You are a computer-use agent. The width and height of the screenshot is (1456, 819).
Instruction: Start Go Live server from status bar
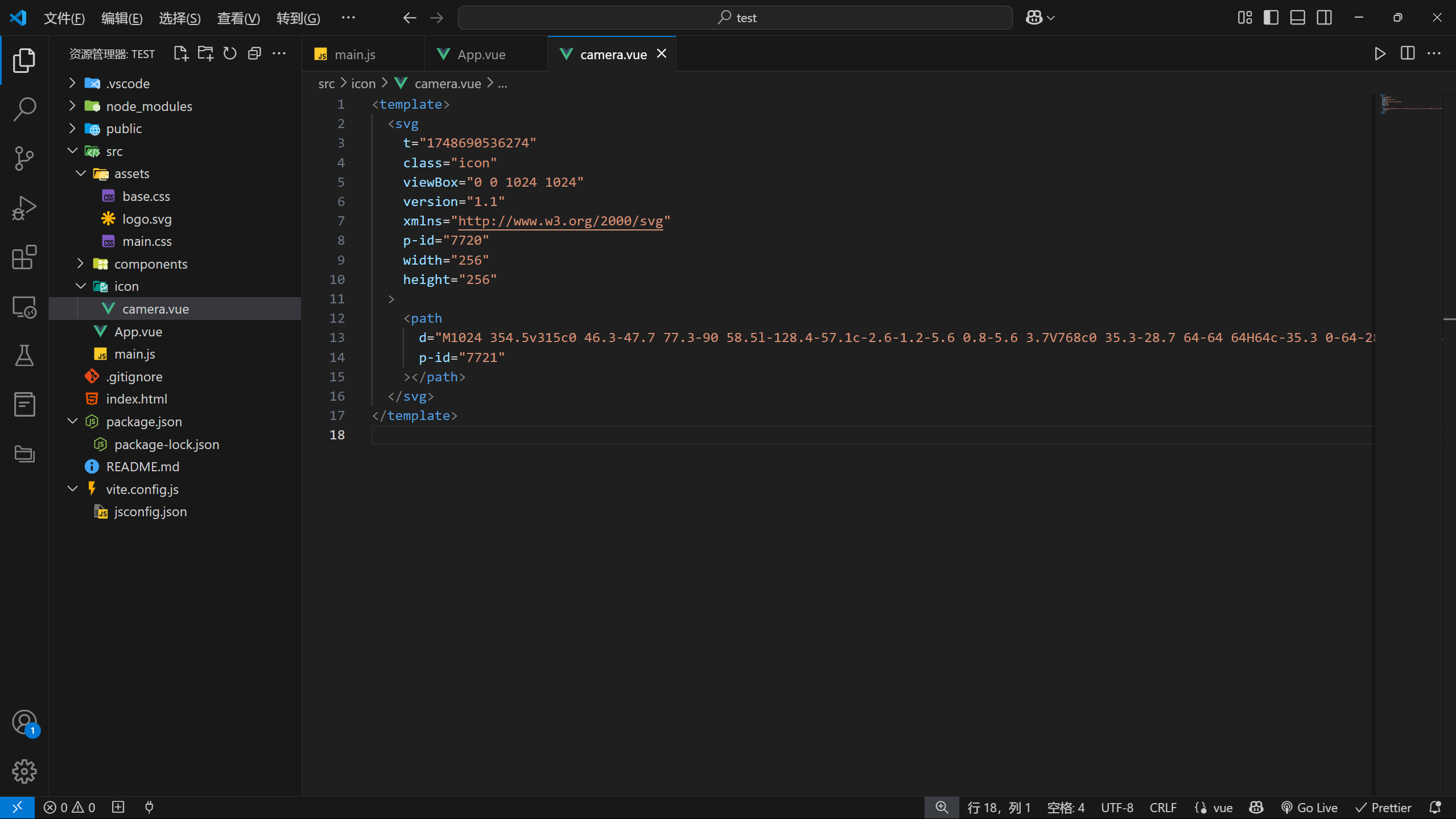(x=1308, y=806)
